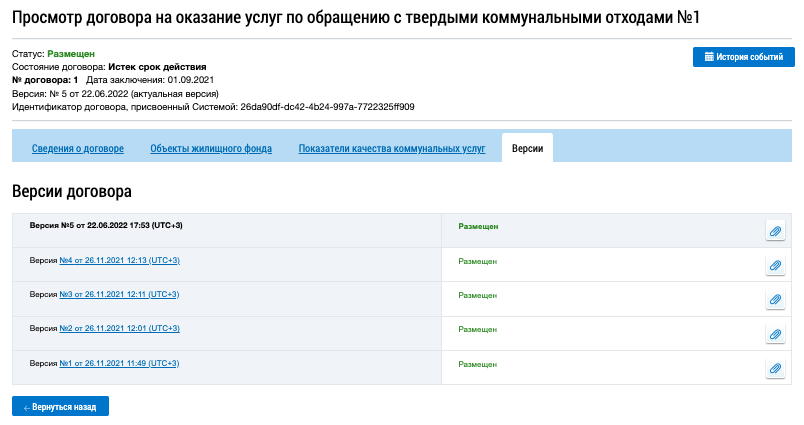
Task: Click the paperclip icon for version №3
Action: click(775, 300)
